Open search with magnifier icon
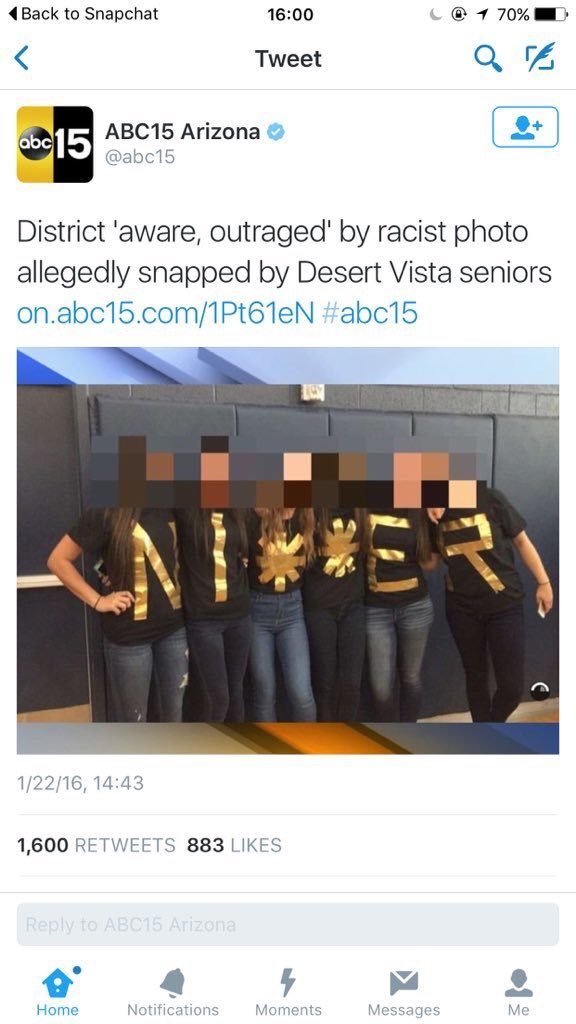576x1024 pixels. pos(488,58)
